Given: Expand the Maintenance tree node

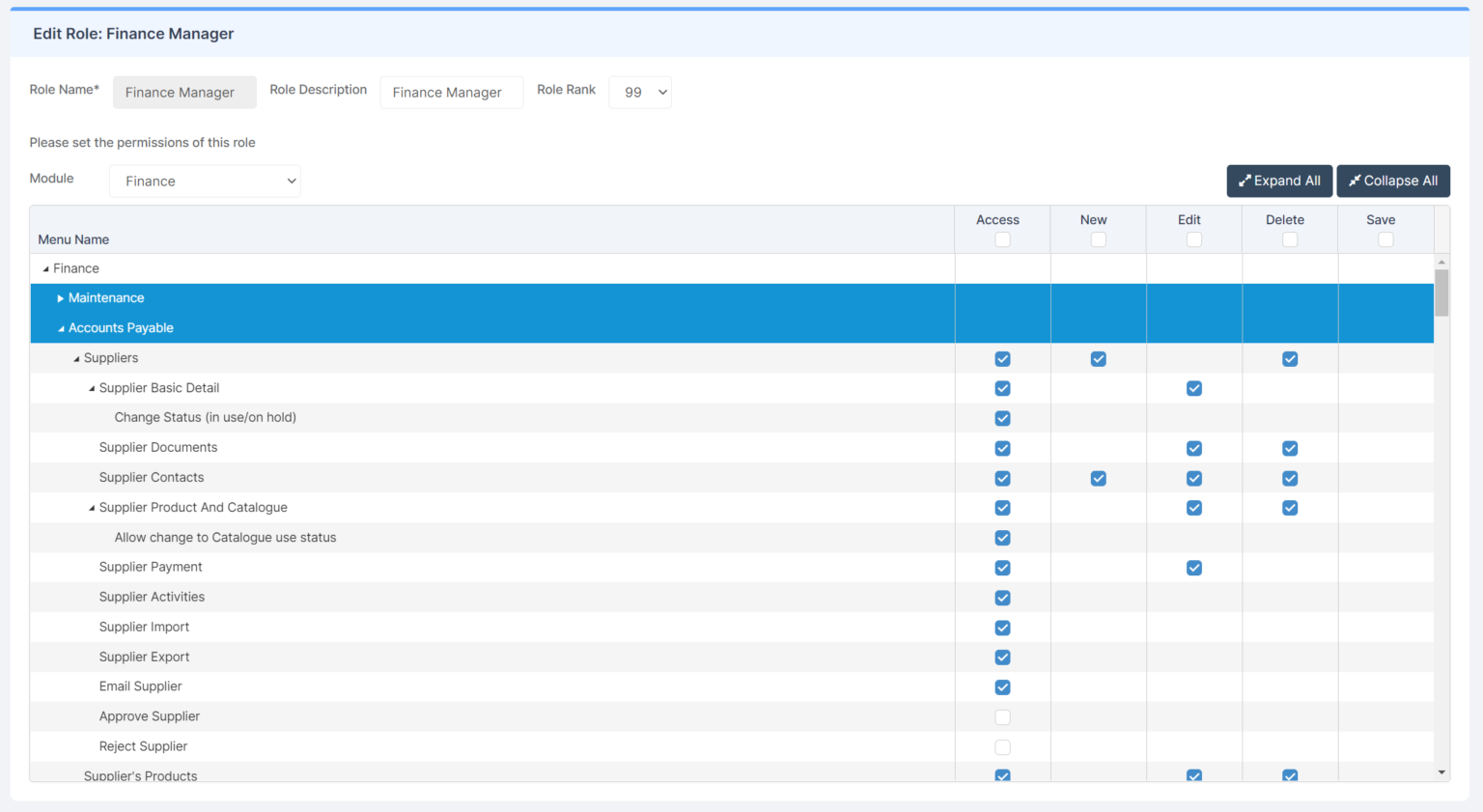Looking at the screenshot, I should tap(60, 297).
